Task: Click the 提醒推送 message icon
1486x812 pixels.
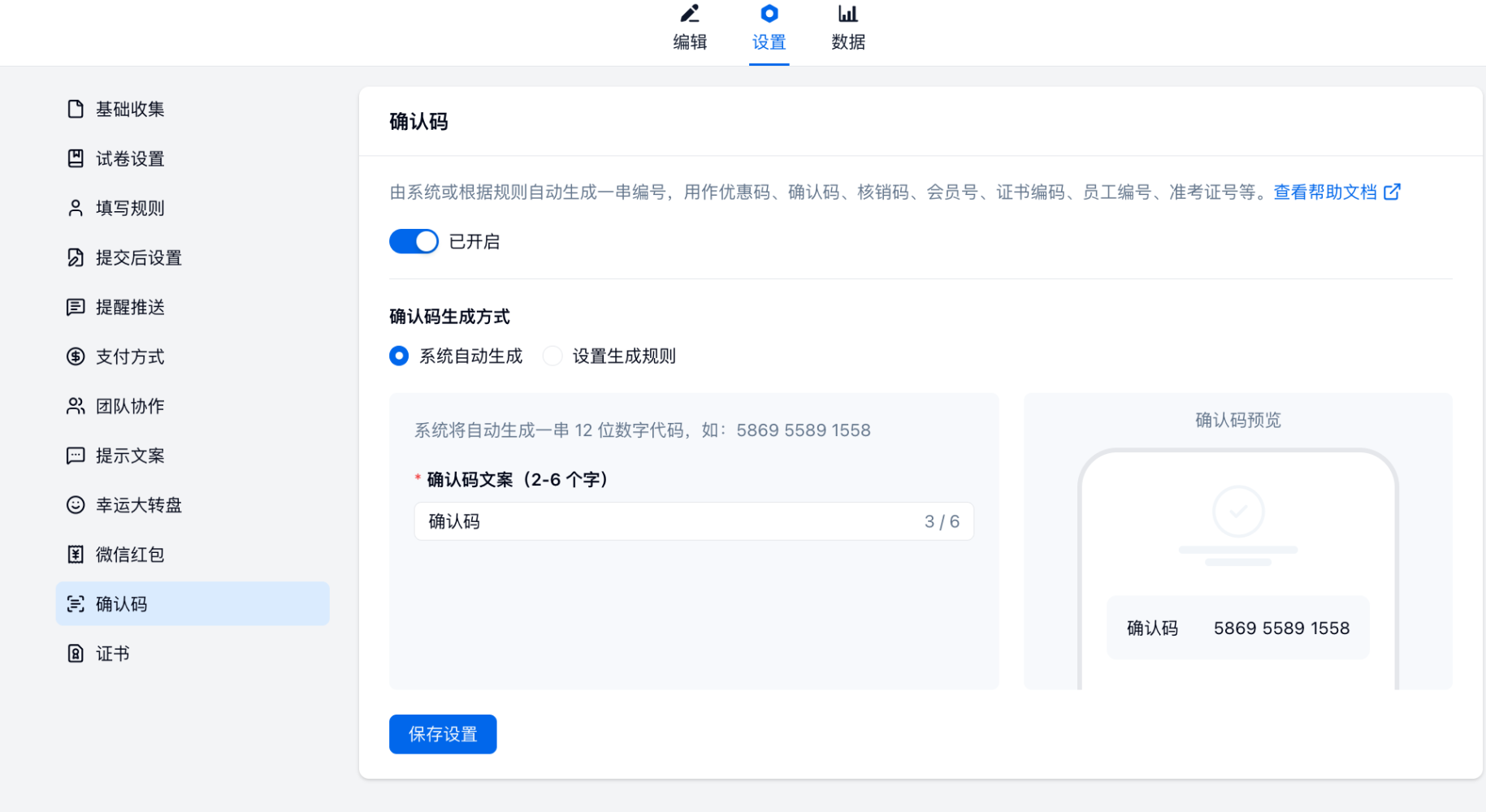Action: [x=76, y=307]
